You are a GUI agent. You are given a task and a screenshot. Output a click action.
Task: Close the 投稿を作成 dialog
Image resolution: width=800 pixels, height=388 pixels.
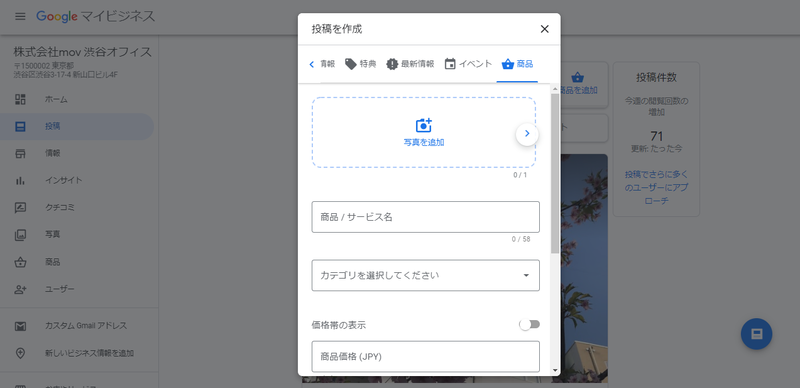pos(544,29)
